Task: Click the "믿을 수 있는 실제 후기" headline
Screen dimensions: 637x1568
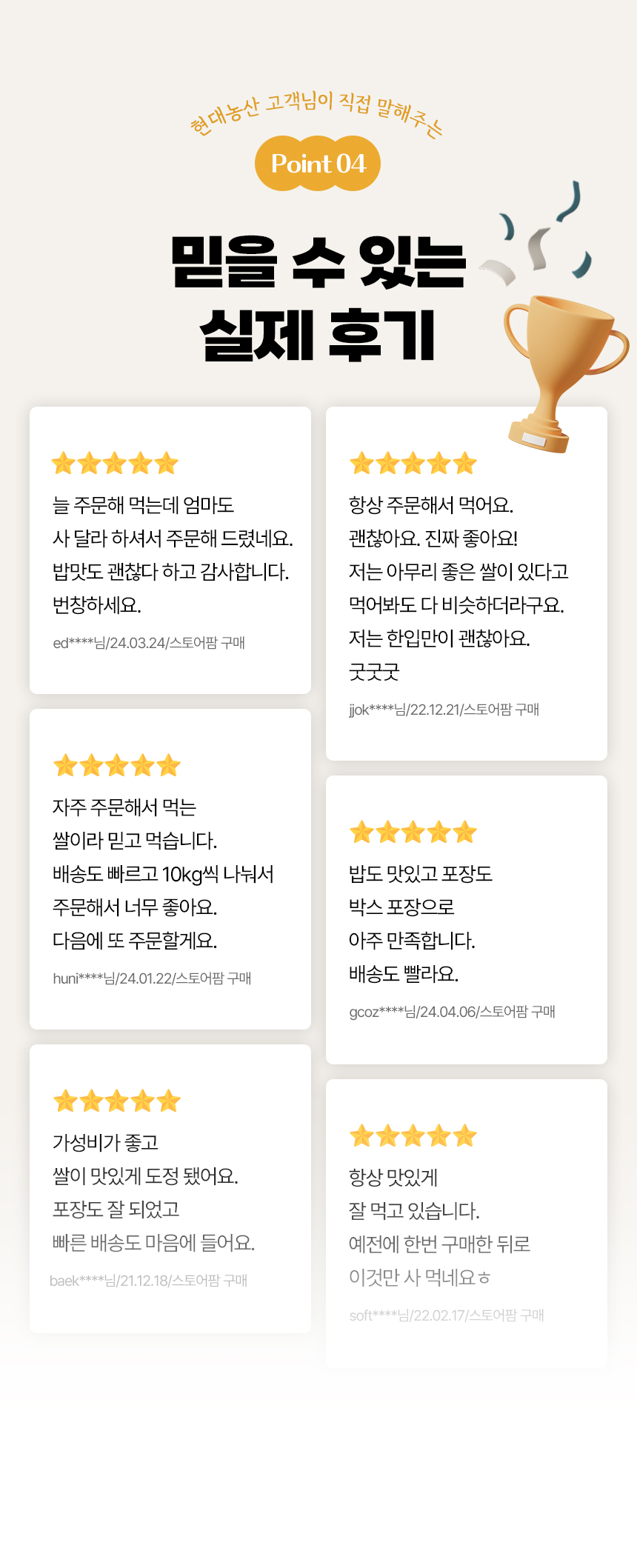Action: pyautogui.click(x=318, y=298)
